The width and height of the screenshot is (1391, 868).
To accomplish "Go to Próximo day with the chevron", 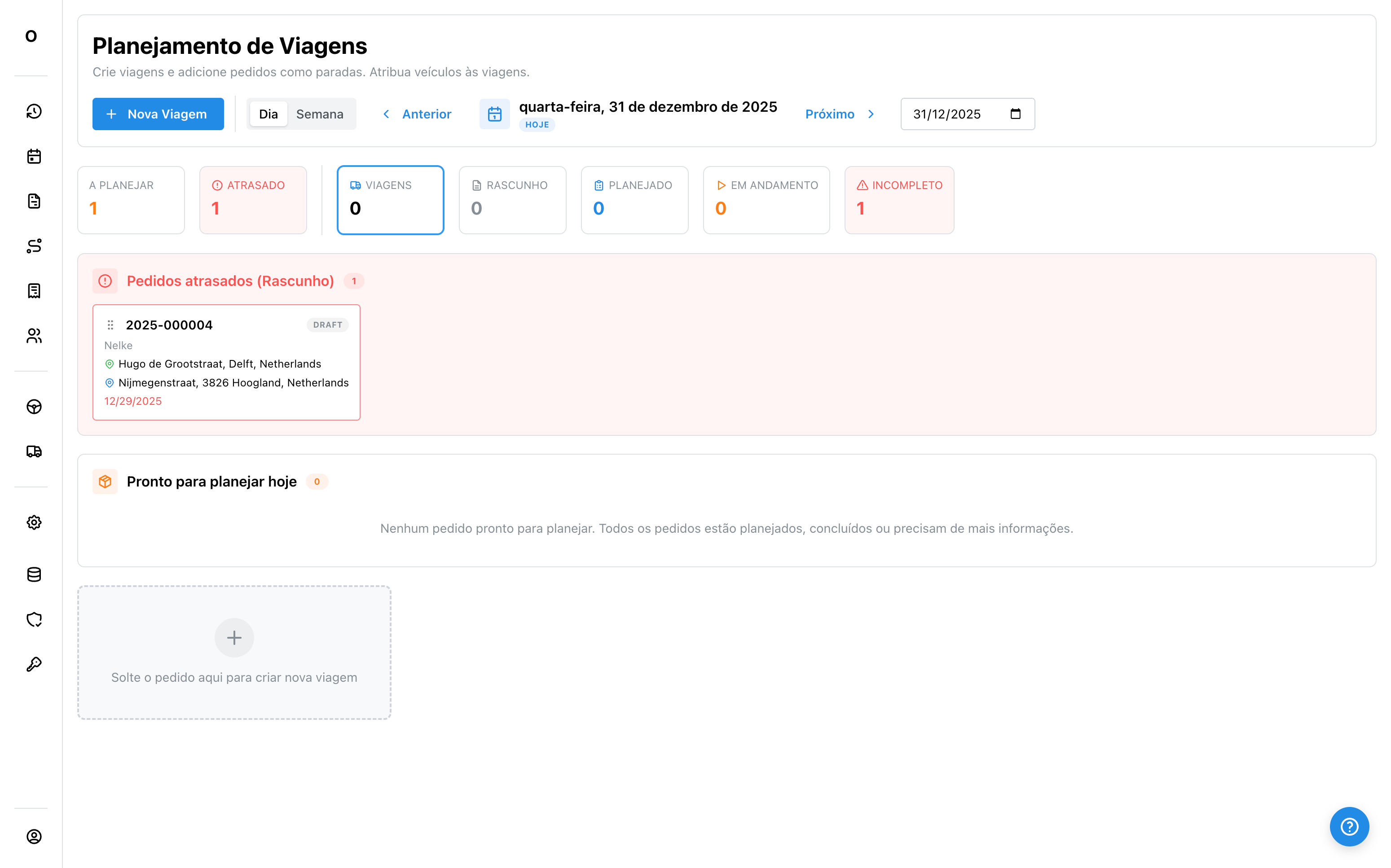I will 871,114.
